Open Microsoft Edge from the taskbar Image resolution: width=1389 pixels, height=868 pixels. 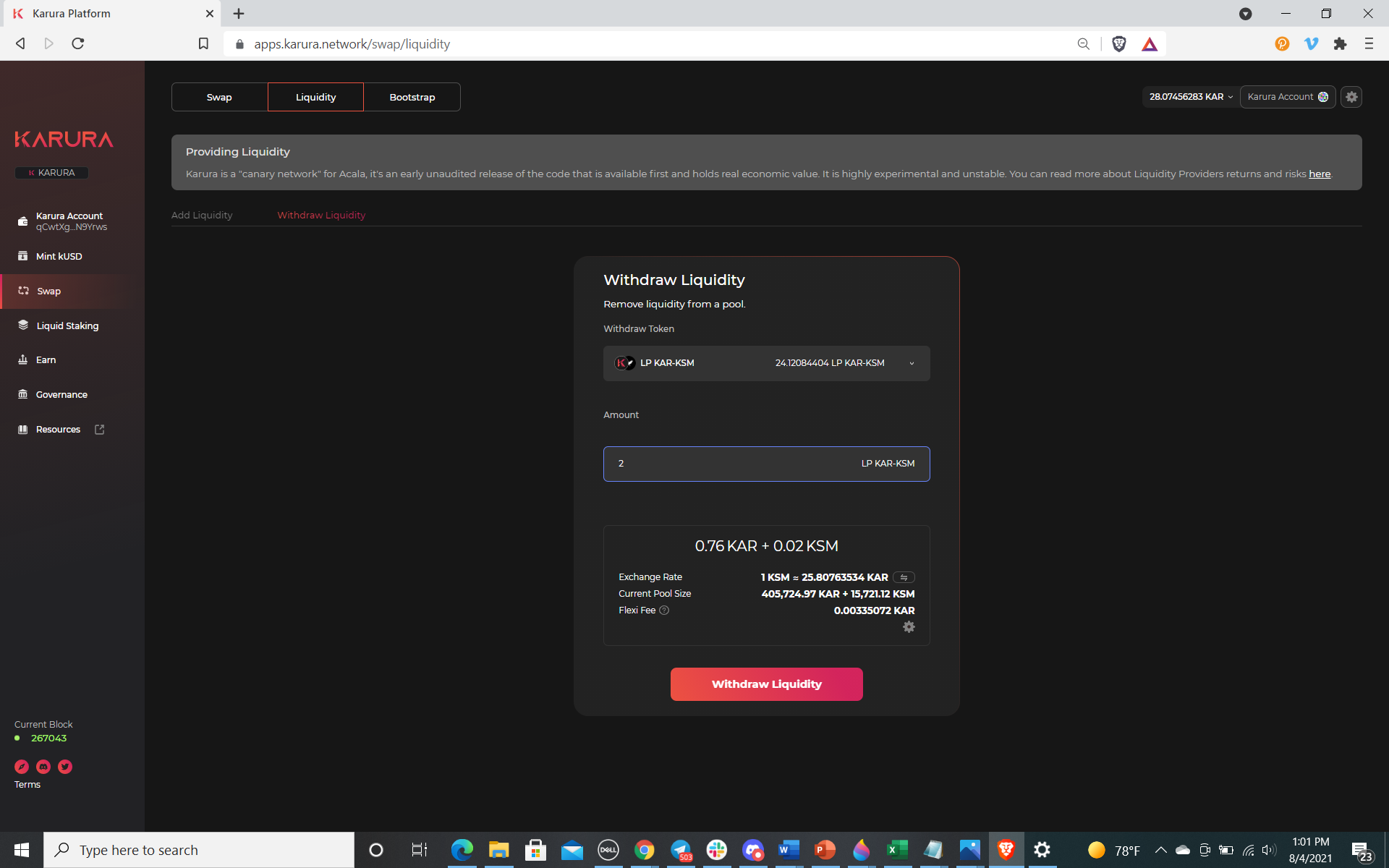pos(462,850)
